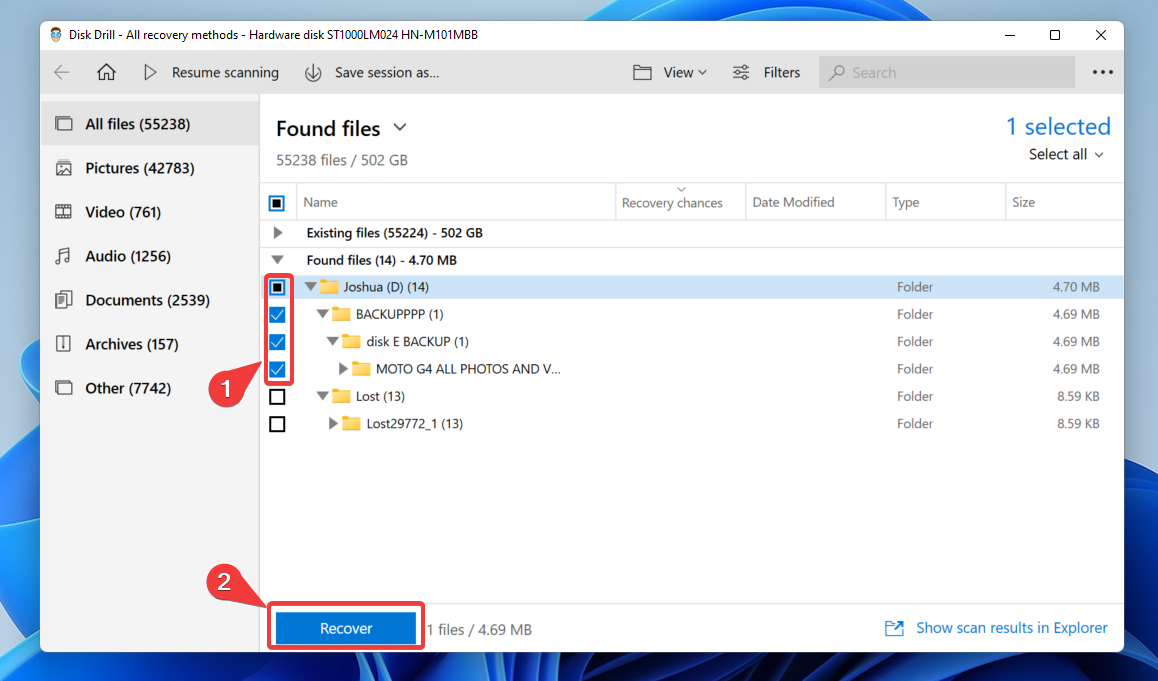1158x681 pixels.
Task: Select the Pictures (42783) category
Action: coord(150,168)
